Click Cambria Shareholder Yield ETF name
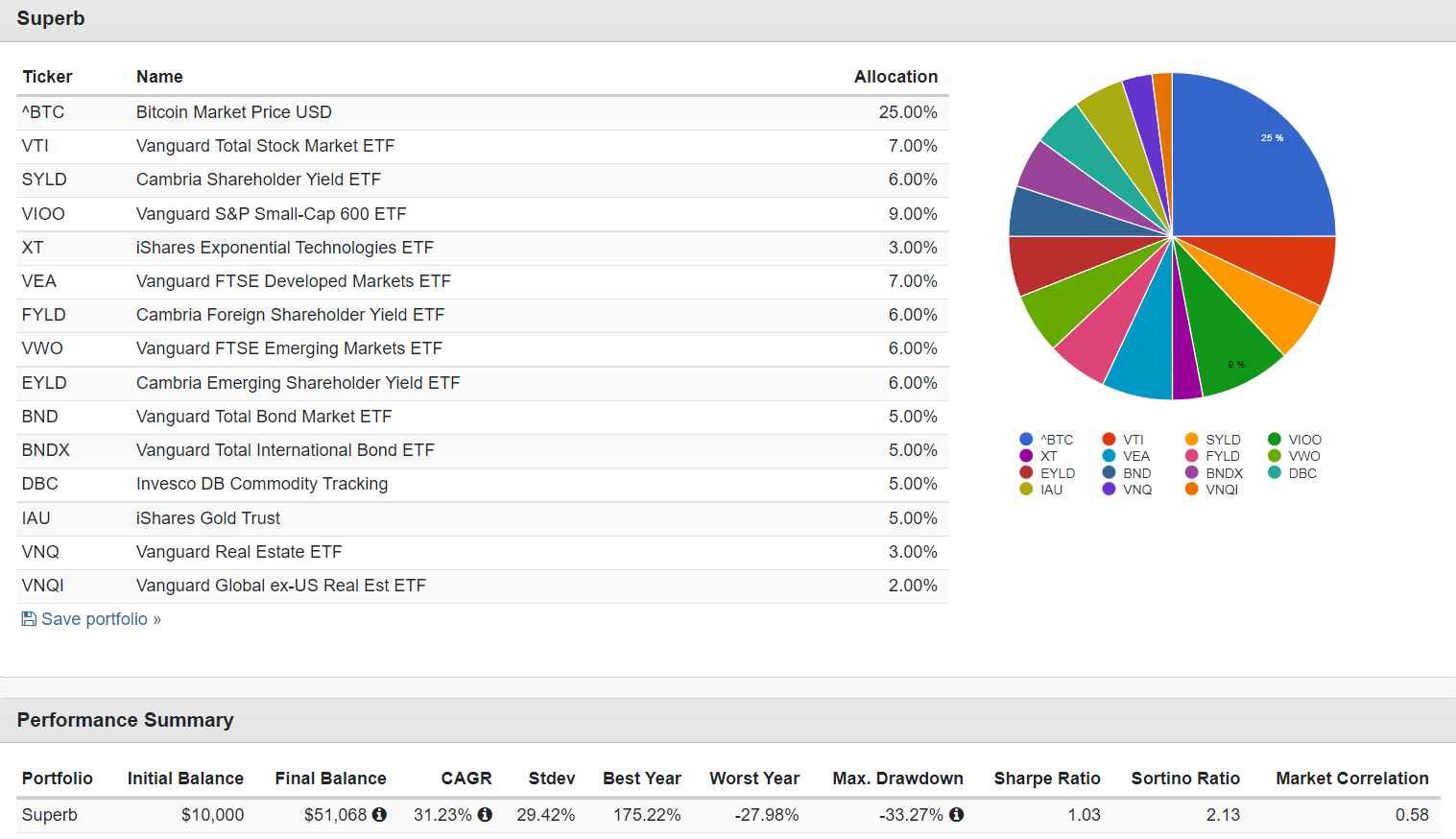This screenshot has height=839, width=1456. [x=258, y=180]
